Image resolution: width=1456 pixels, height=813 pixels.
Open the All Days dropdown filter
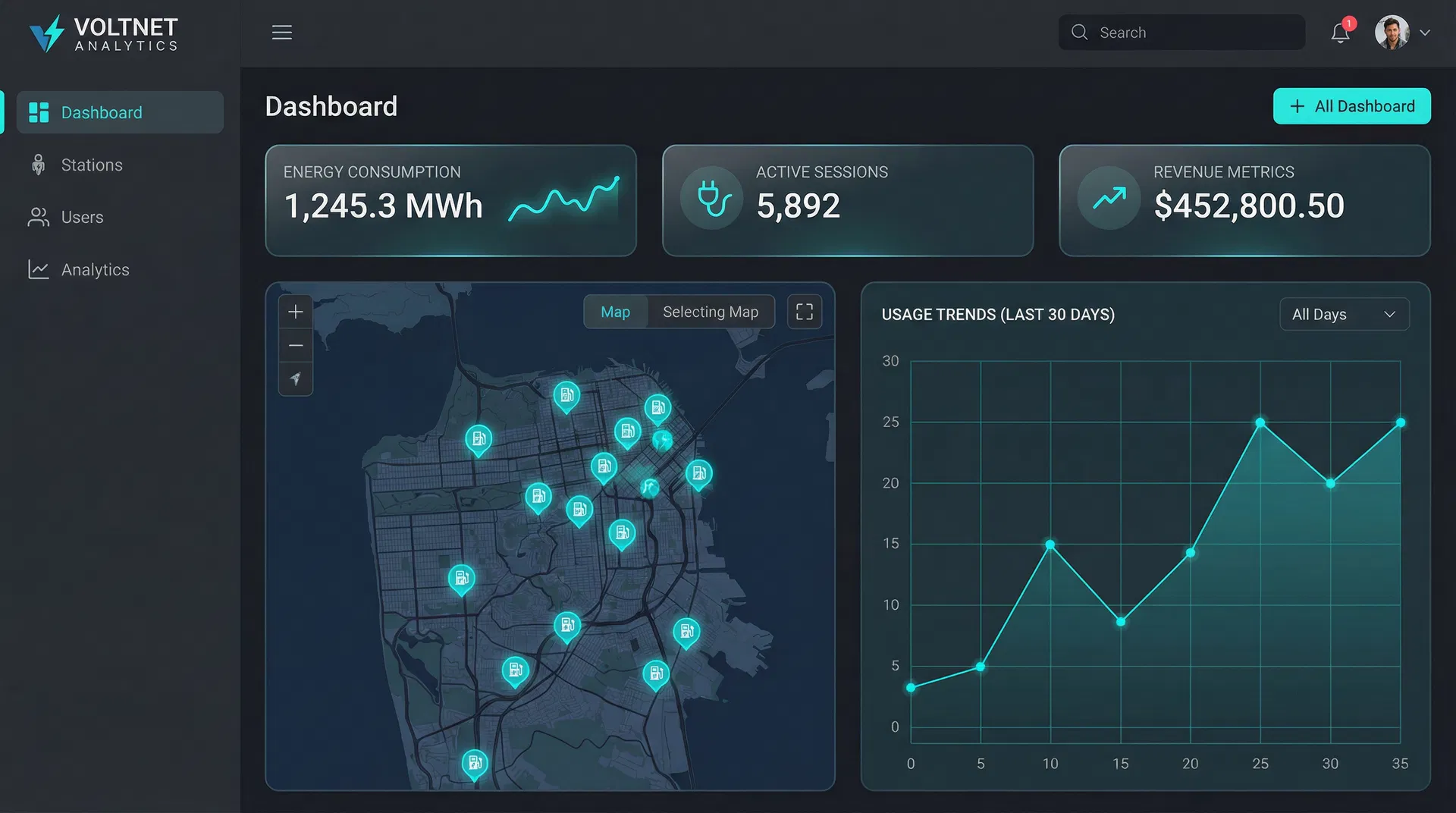1344,314
